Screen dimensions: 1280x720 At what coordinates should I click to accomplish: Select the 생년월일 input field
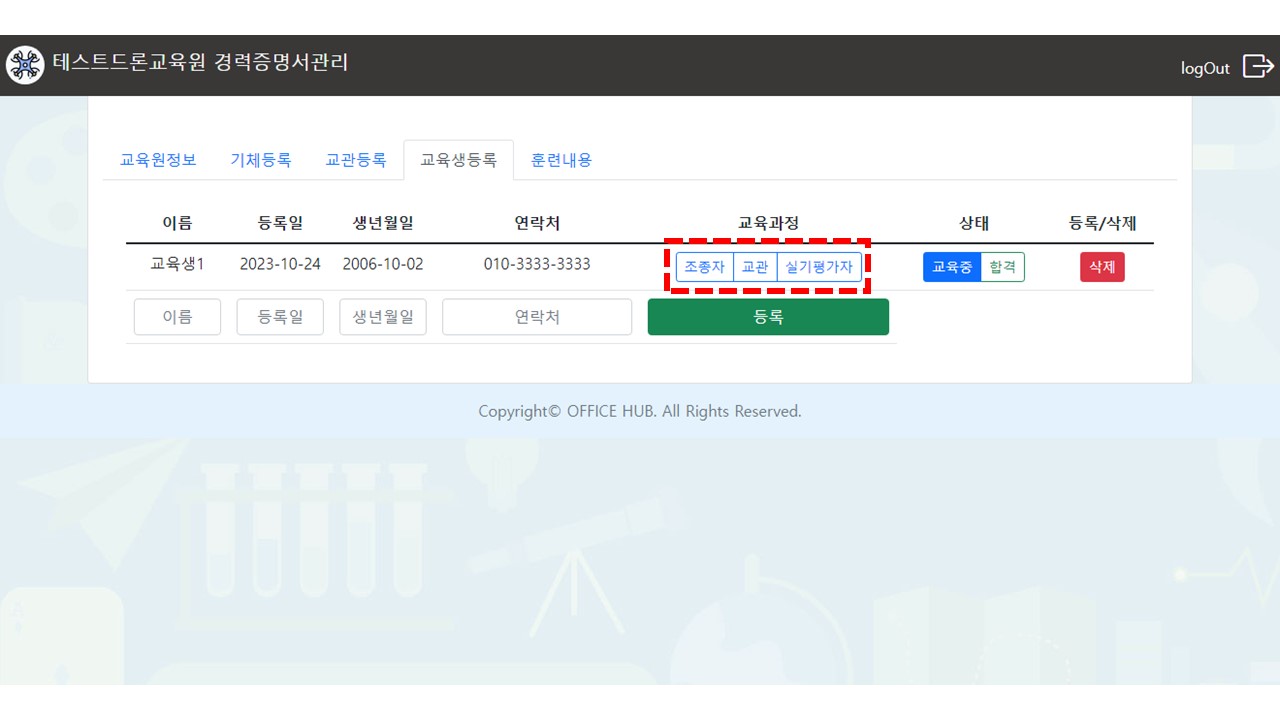pos(383,317)
